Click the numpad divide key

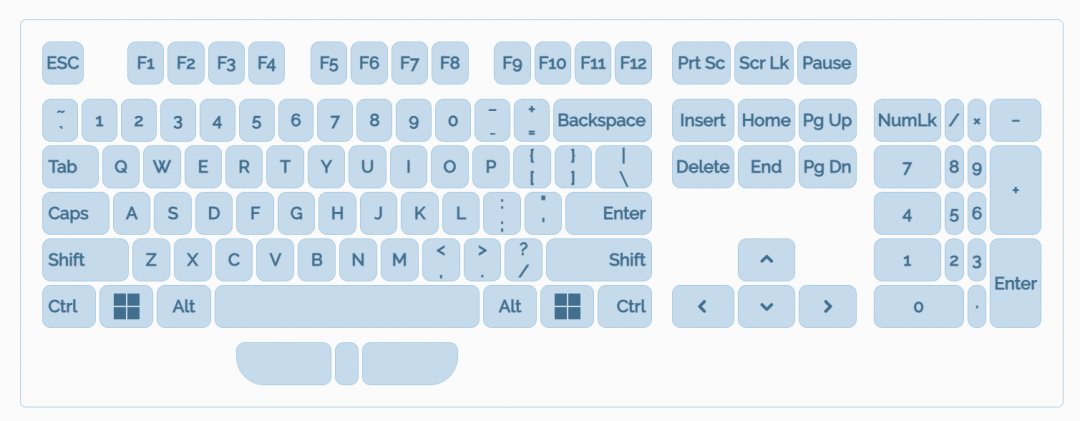tap(954, 121)
